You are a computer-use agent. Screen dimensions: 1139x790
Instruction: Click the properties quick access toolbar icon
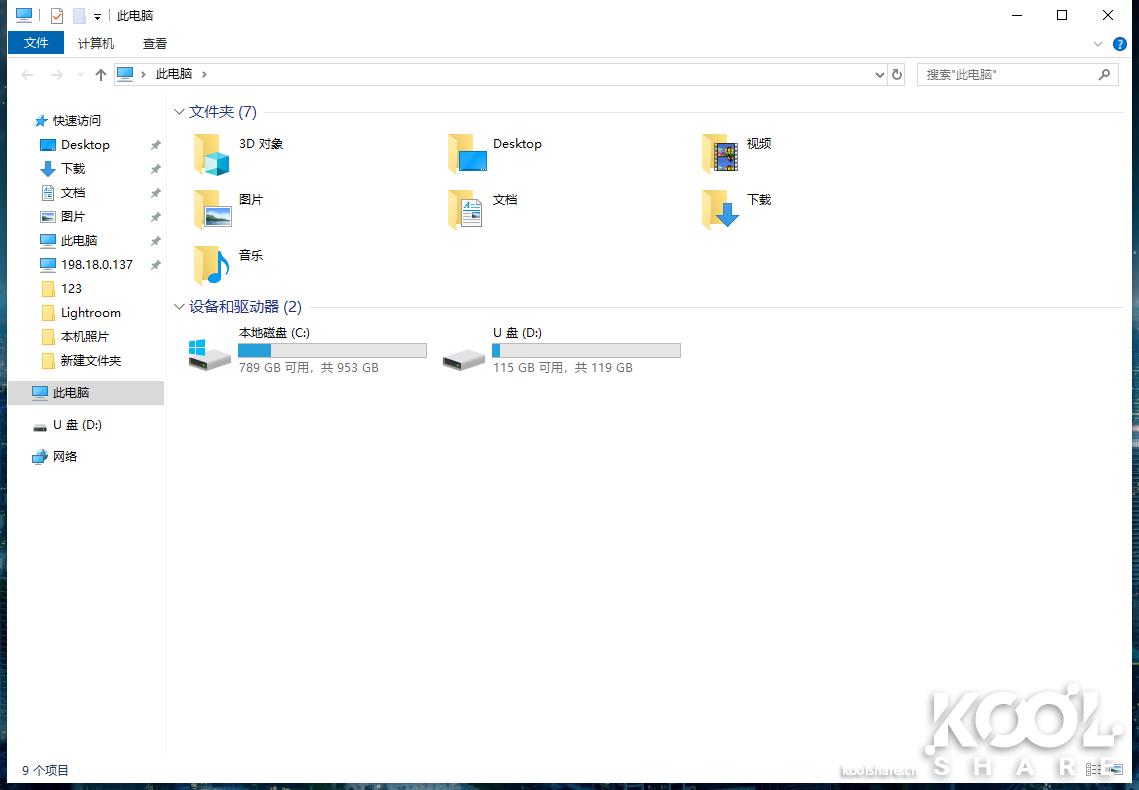click(57, 16)
